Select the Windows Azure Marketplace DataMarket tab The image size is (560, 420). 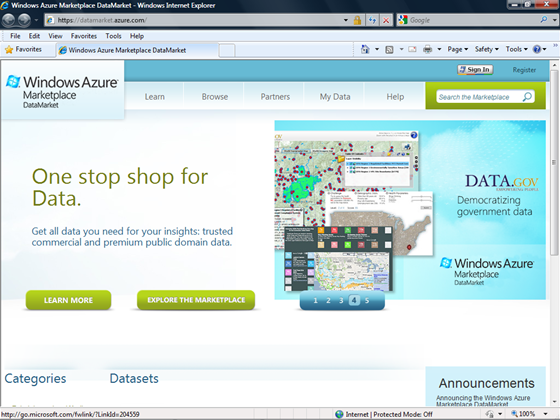coord(137,50)
